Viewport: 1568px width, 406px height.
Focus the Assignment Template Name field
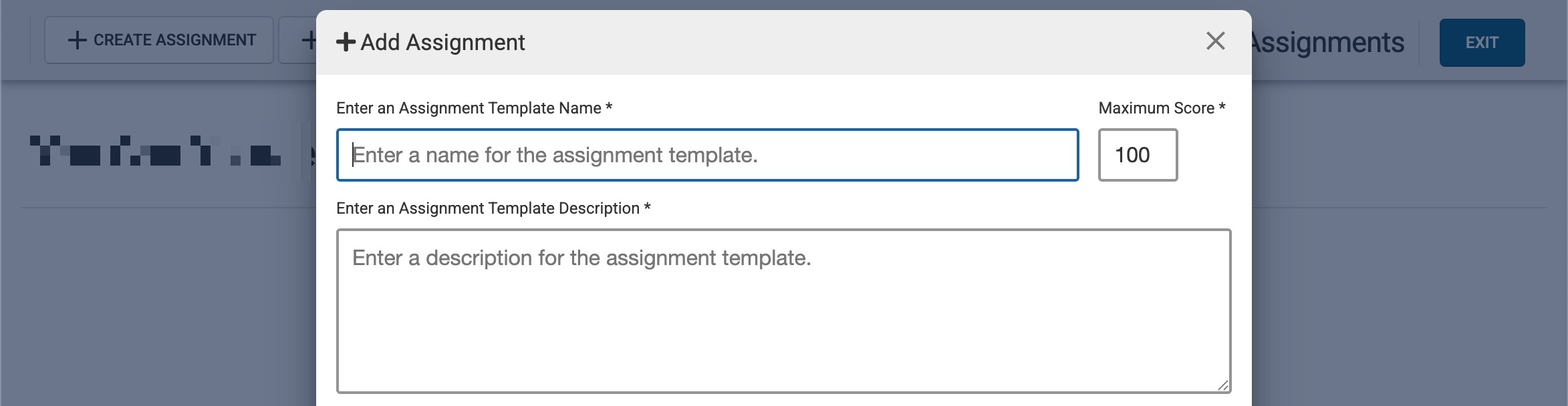707,155
